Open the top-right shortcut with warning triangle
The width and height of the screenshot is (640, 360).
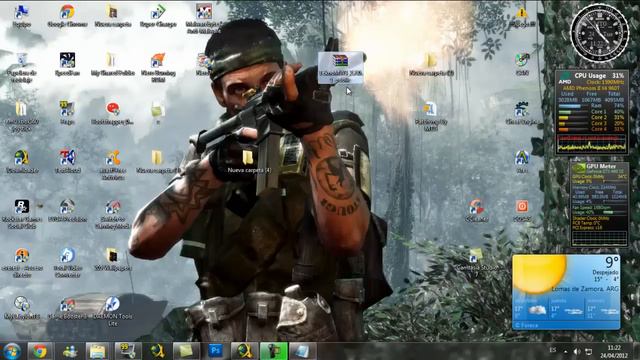pyautogui.click(x=522, y=16)
